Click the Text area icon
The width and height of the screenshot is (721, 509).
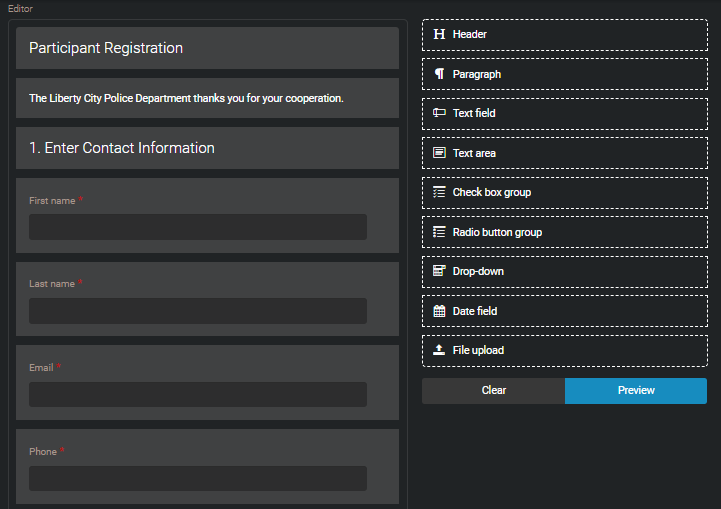[x=439, y=153]
